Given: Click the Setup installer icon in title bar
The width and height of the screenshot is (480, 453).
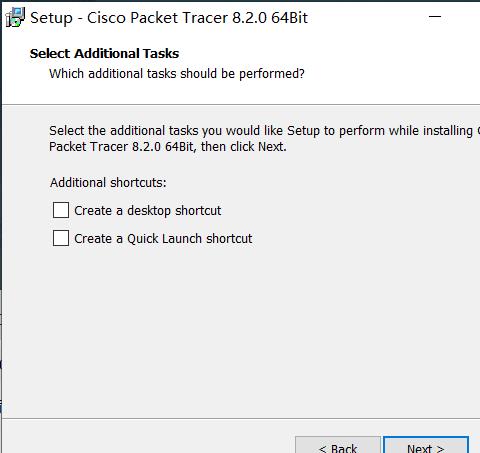Looking at the screenshot, I should [x=15, y=17].
